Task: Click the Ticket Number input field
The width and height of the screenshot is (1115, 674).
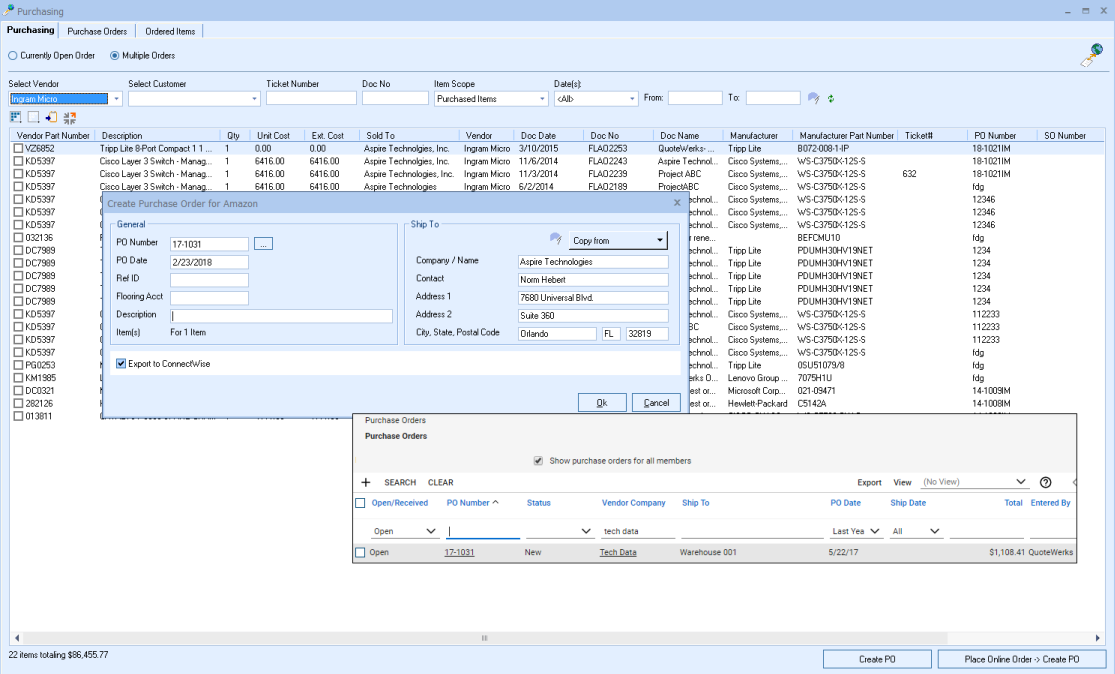Action: coord(312,98)
